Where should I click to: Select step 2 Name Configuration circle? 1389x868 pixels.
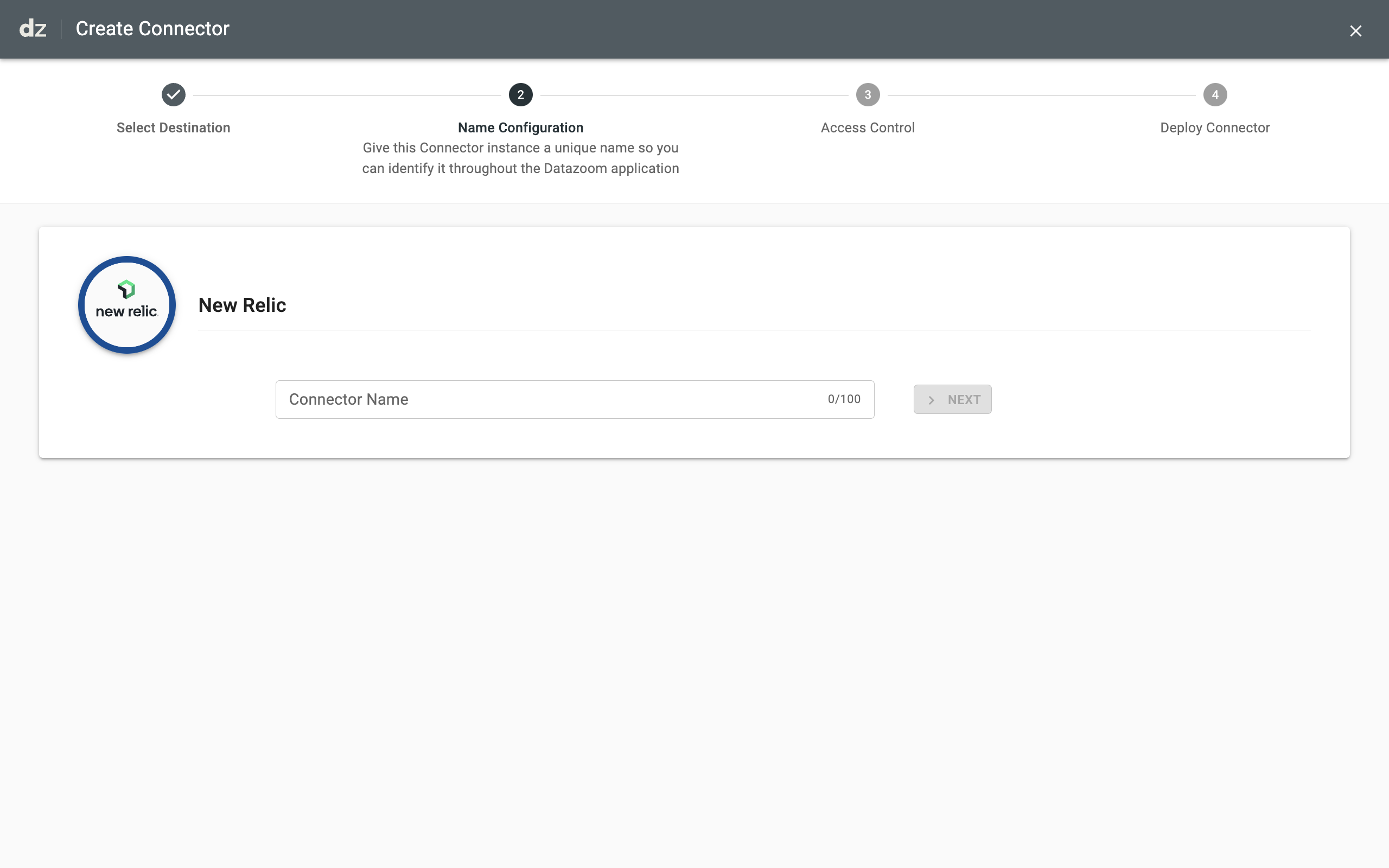tap(520, 95)
